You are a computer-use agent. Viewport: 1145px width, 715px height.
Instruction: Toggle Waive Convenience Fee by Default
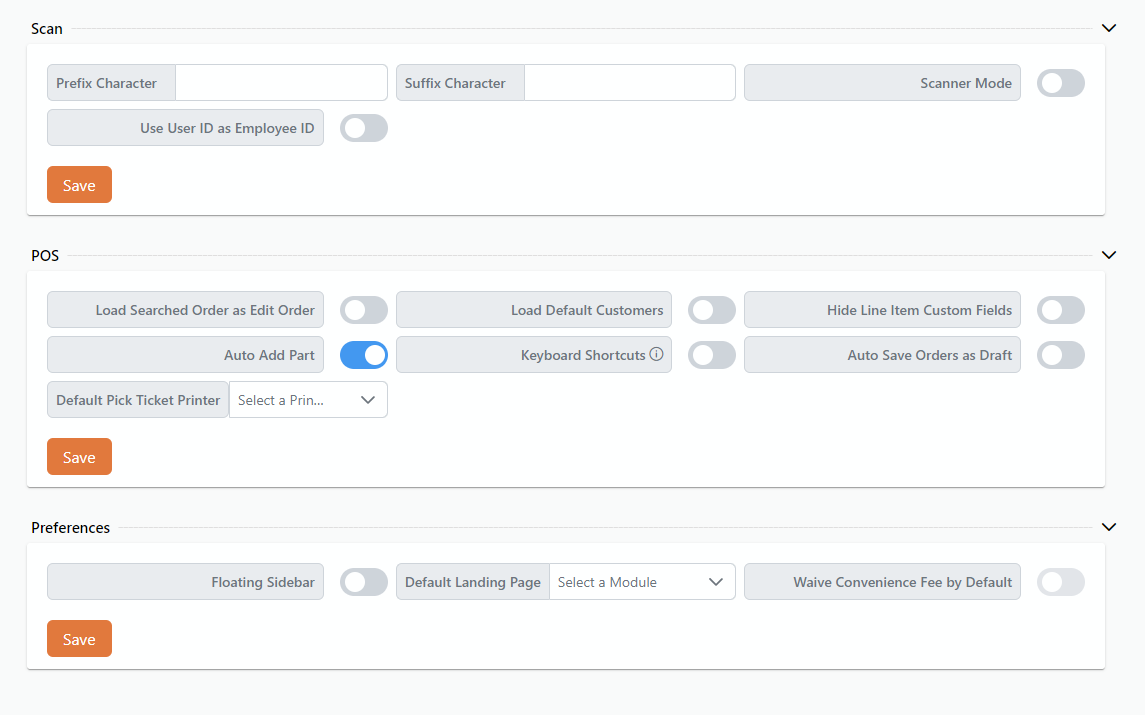(1060, 582)
